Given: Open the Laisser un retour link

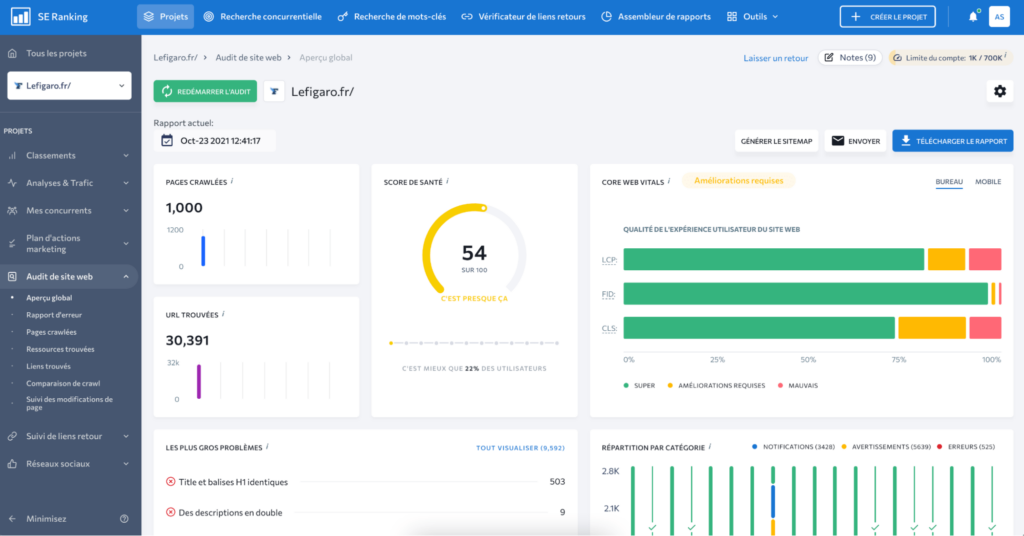Looking at the screenshot, I should [775, 58].
